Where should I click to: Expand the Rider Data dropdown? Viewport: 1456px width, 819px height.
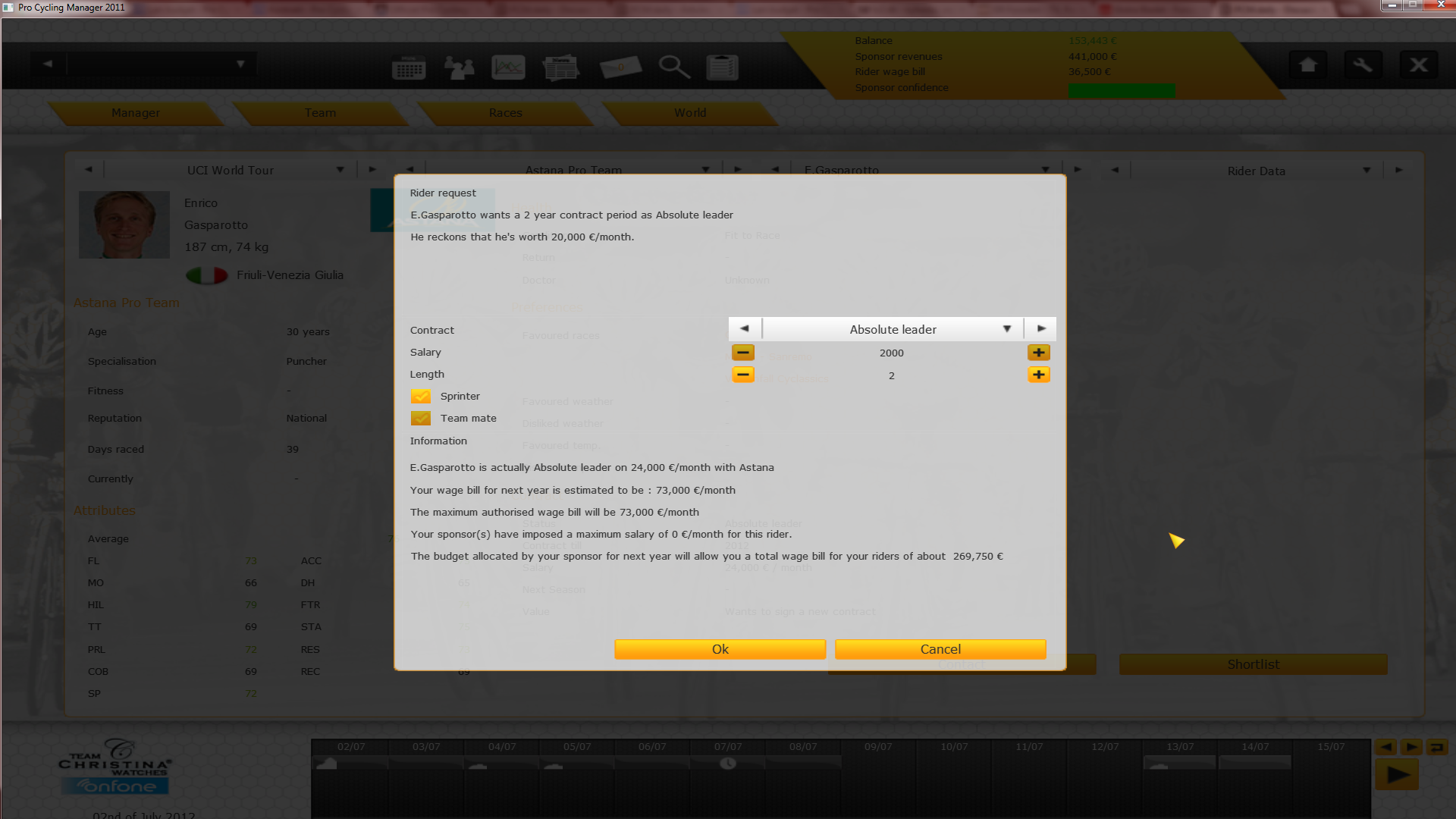(1366, 171)
